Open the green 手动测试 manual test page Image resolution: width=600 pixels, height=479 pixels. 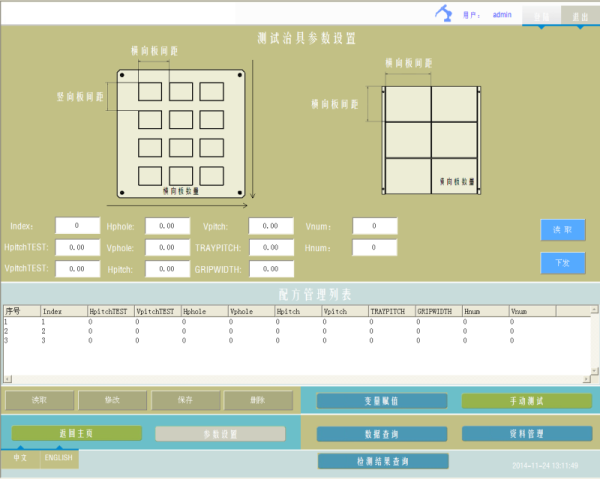click(x=526, y=401)
